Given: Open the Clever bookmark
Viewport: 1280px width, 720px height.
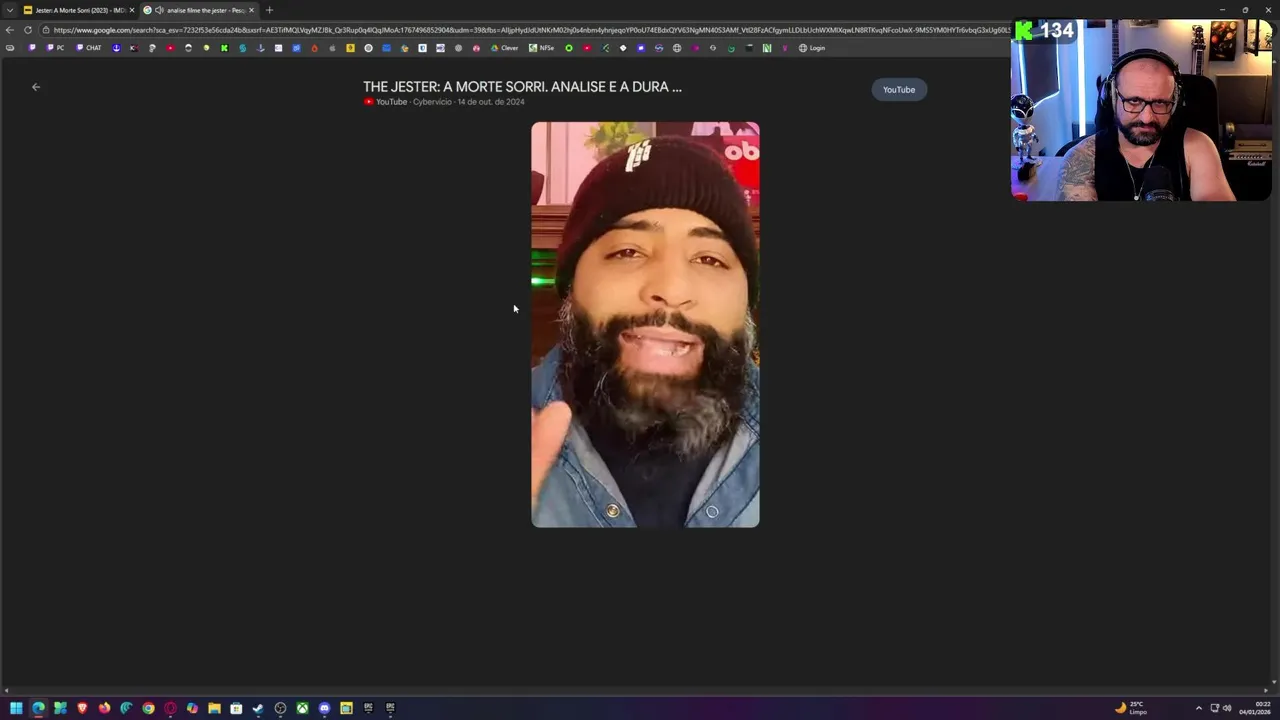Looking at the screenshot, I should 505,48.
